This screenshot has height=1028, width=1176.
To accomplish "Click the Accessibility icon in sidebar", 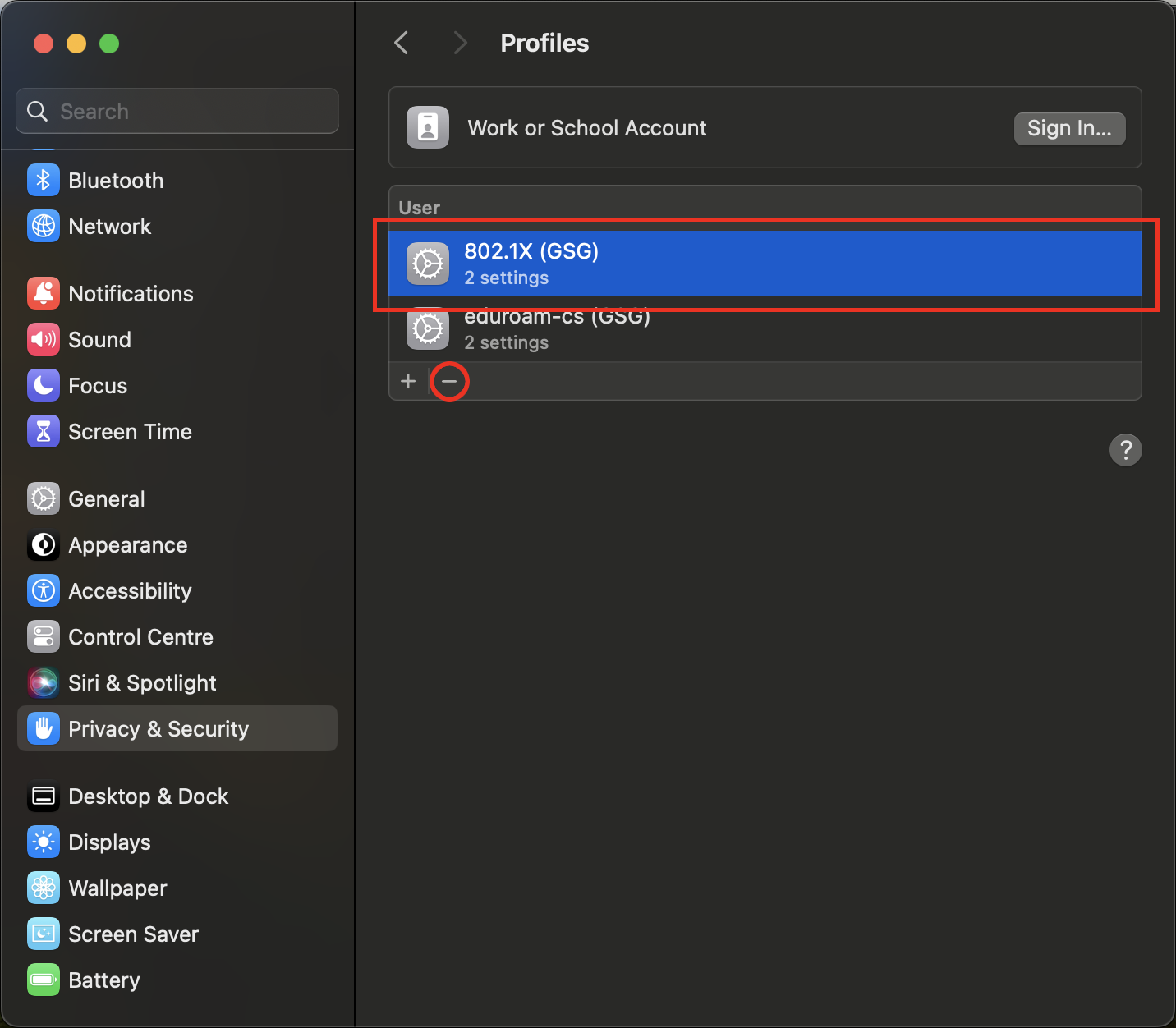I will click(43, 591).
